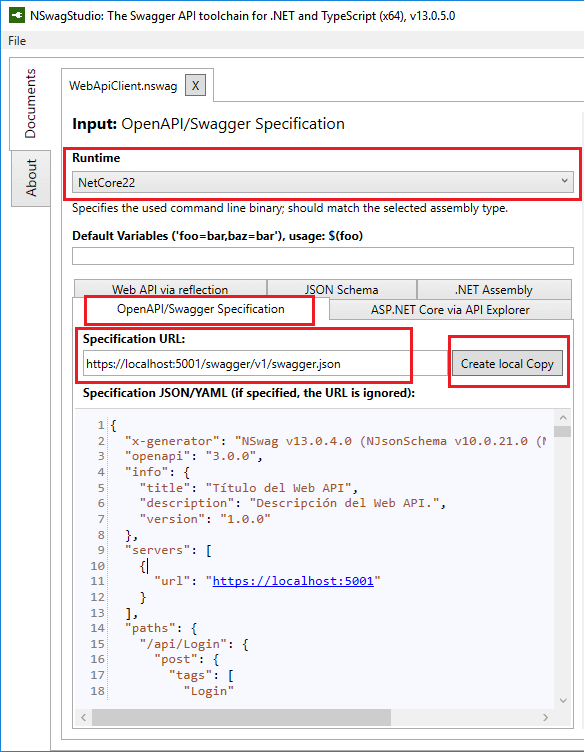This screenshot has height=752, width=585.
Task: Switch to Web API via reflection tab
Action: (170, 289)
